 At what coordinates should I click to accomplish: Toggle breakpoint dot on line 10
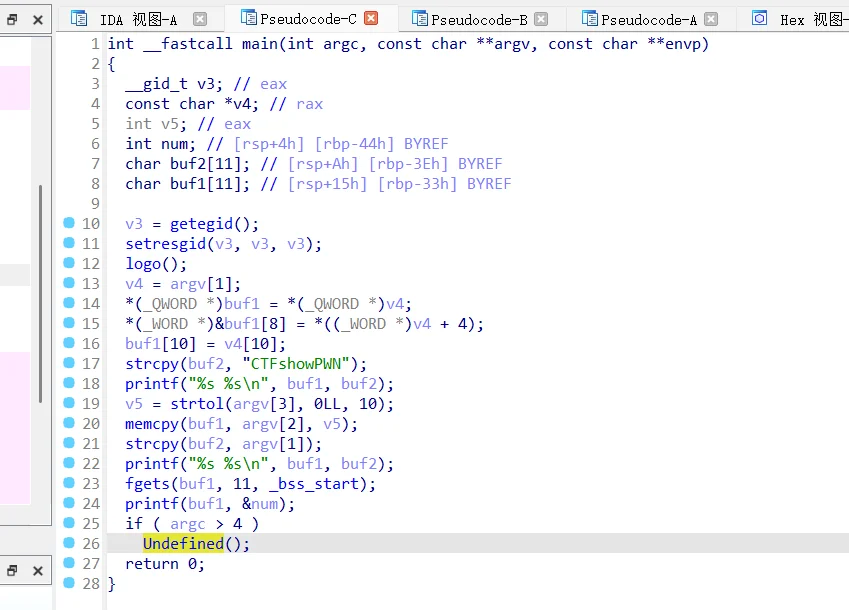coord(68,223)
